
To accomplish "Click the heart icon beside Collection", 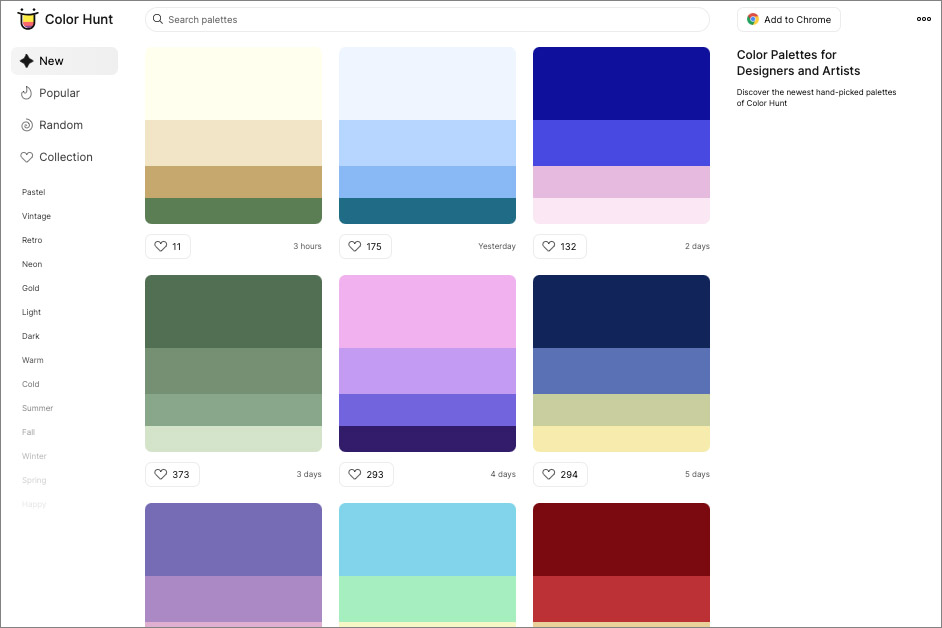I will point(27,157).
